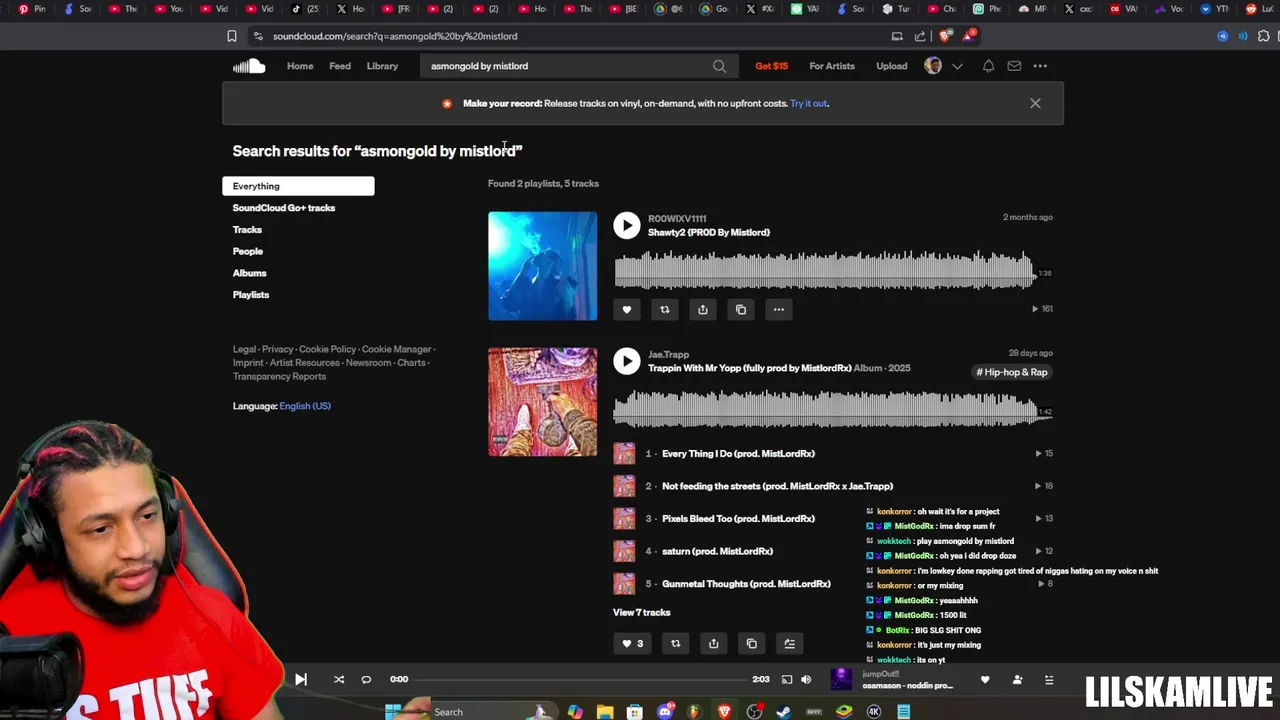The image size is (1280, 720).
Task: Filter results by Tracks
Action: (247, 230)
